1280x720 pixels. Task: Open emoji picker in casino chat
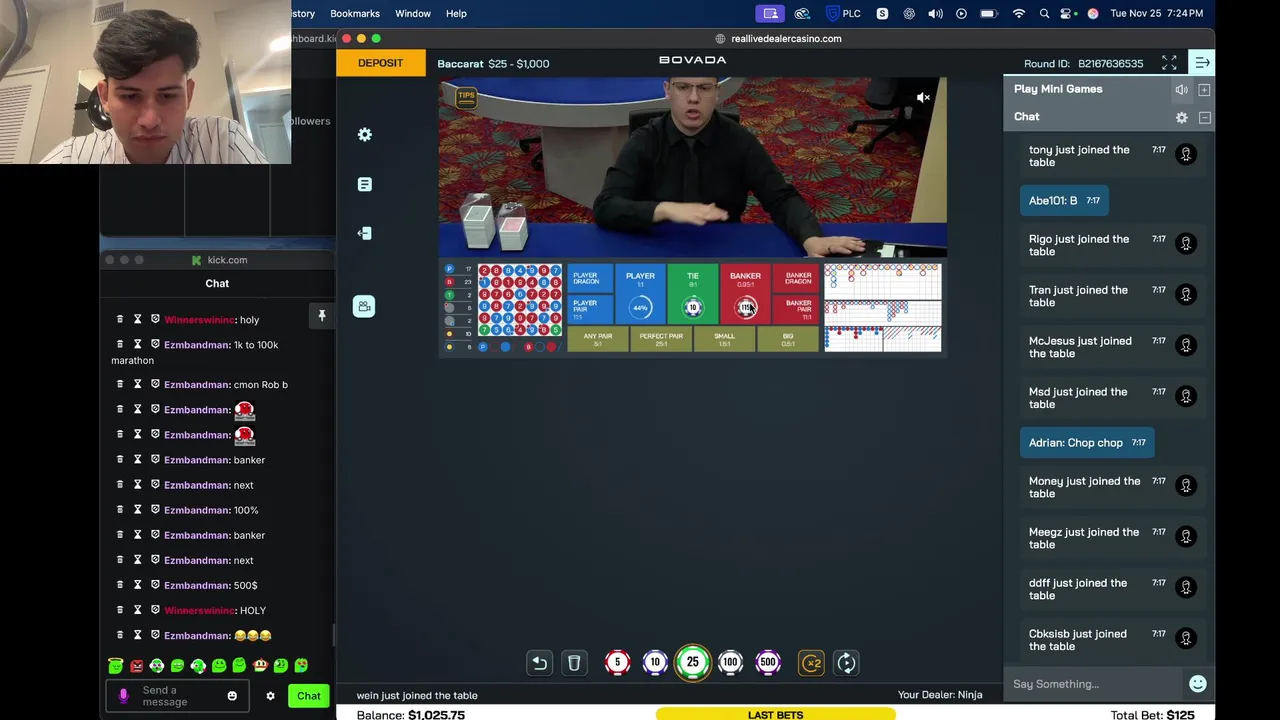click(x=1197, y=684)
